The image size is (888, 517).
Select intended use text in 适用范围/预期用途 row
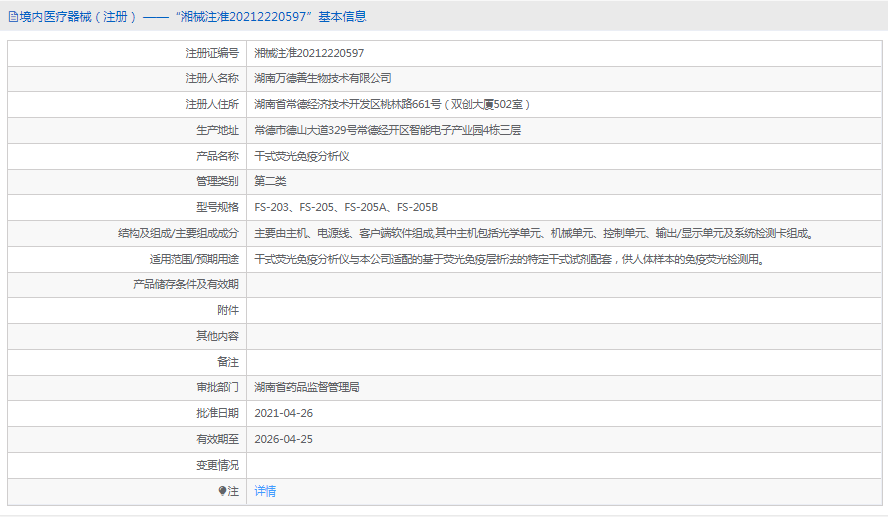click(510, 259)
